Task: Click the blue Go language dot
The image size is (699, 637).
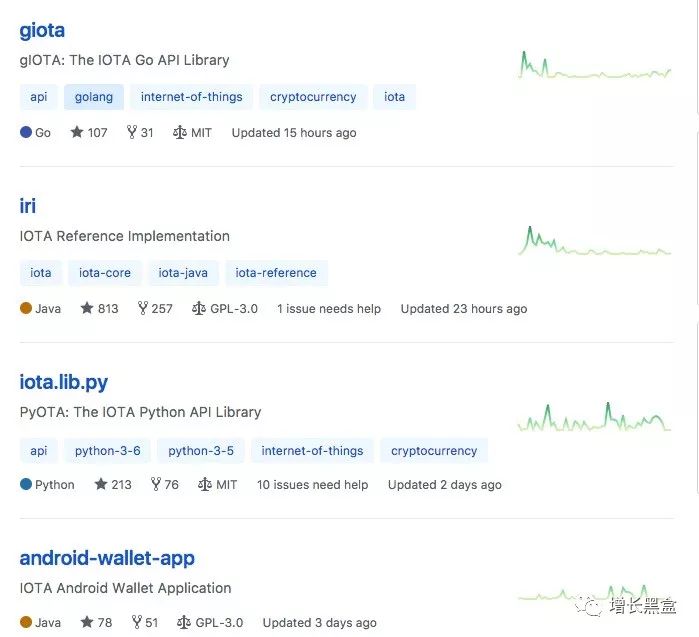Action: coord(26,132)
